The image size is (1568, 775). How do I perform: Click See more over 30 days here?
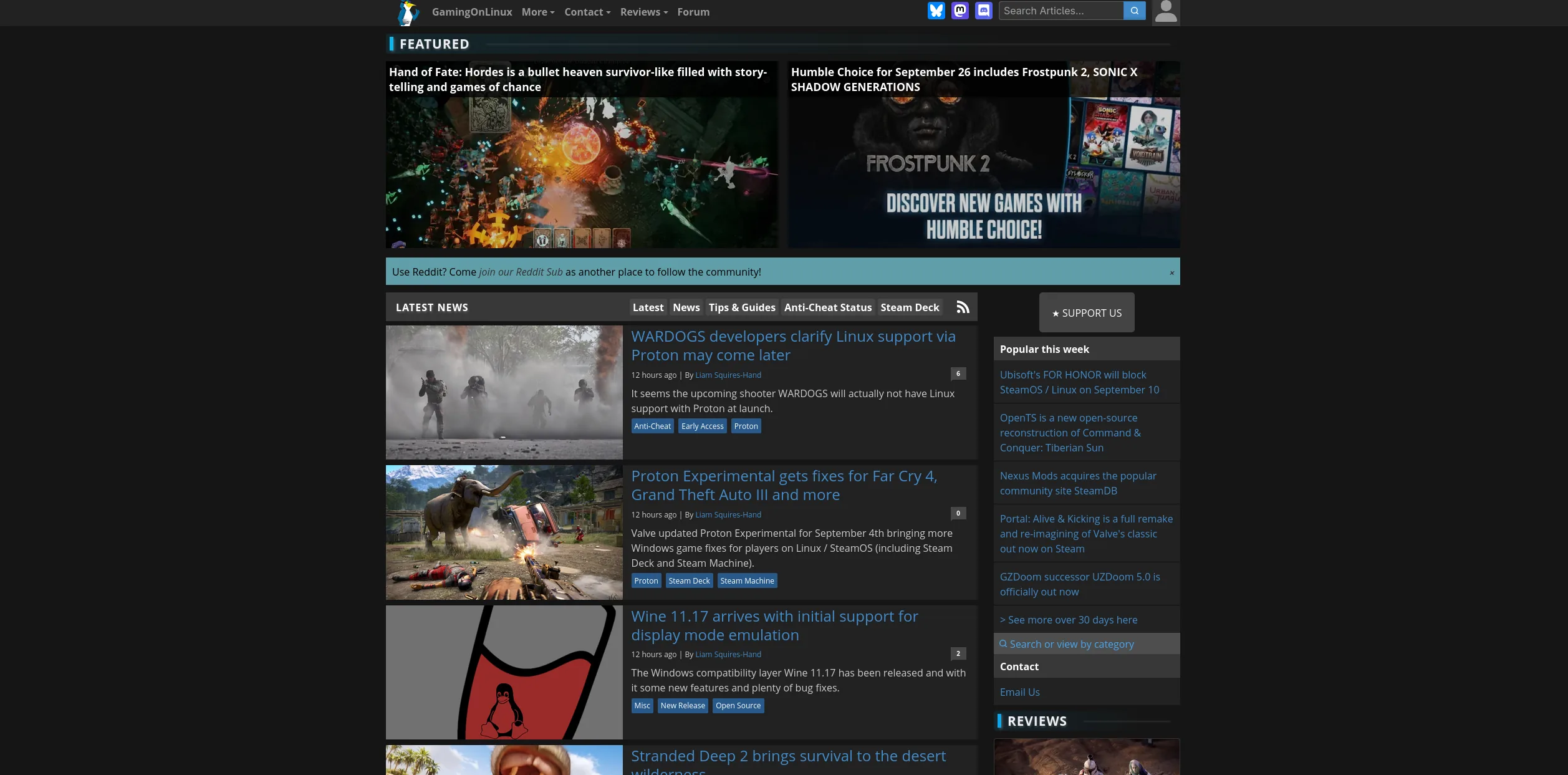pyautogui.click(x=1068, y=620)
